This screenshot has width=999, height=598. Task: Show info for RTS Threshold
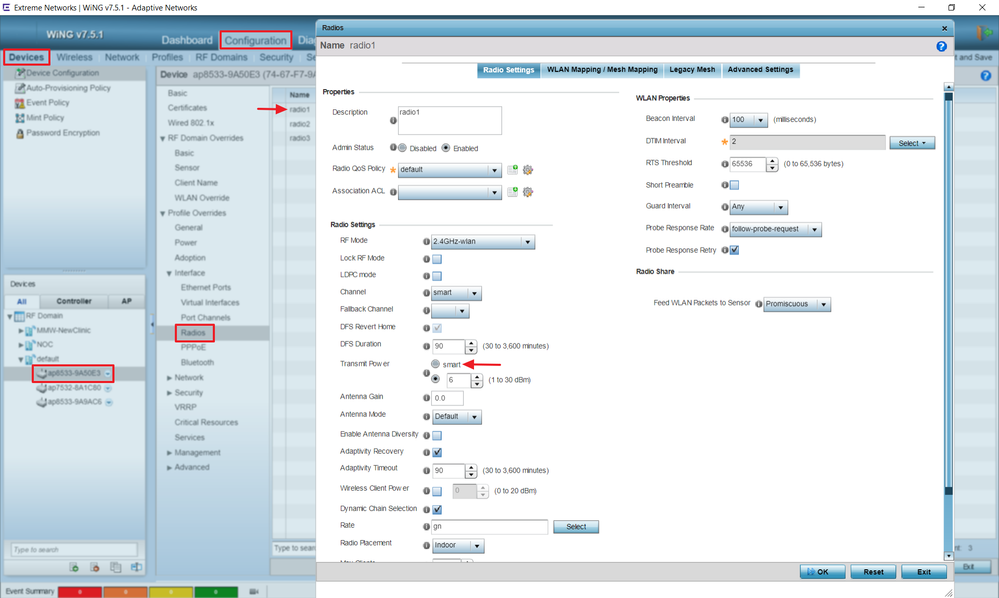(x=724, y=164)
